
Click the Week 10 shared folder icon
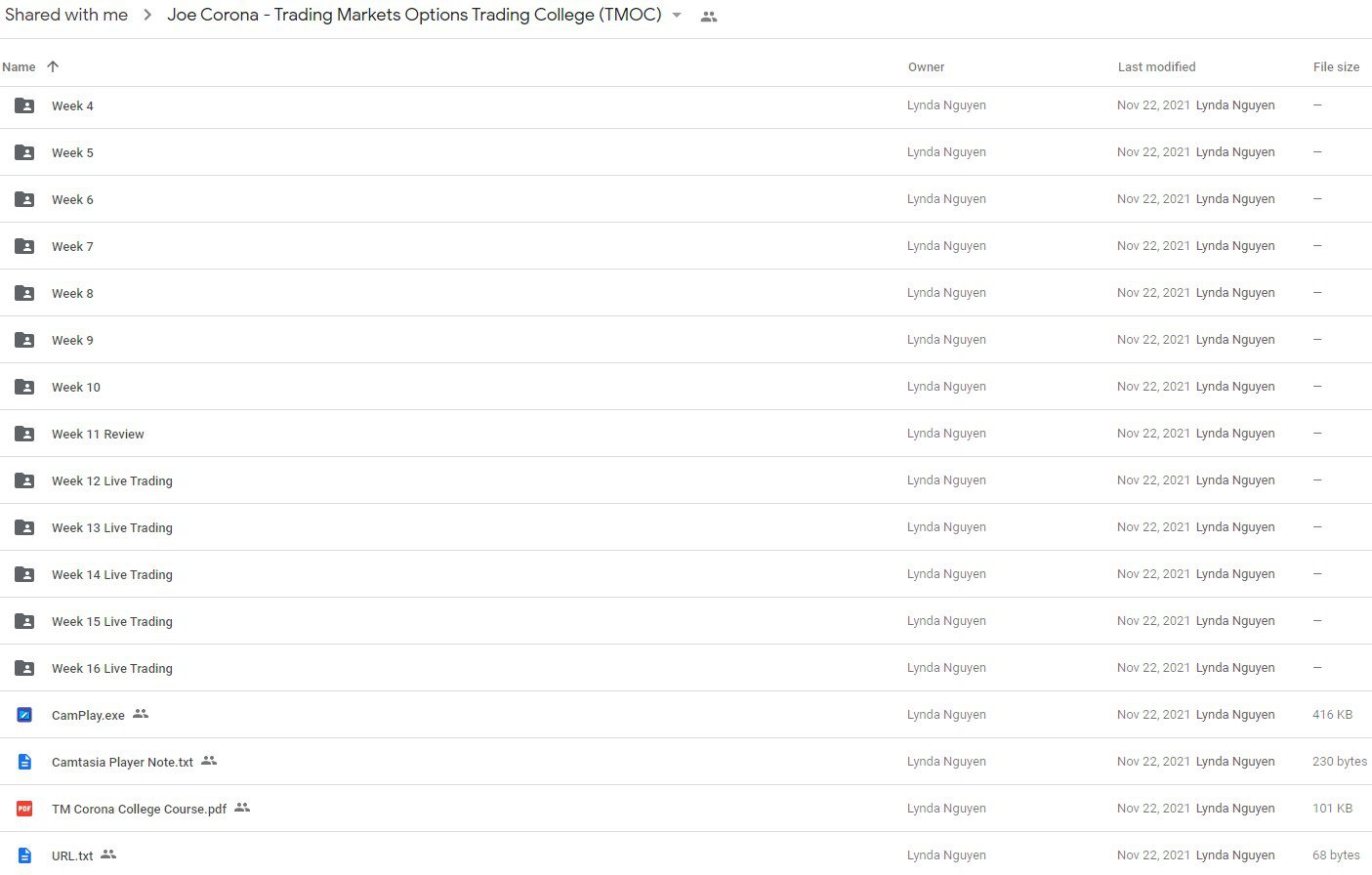click(24, 387)
